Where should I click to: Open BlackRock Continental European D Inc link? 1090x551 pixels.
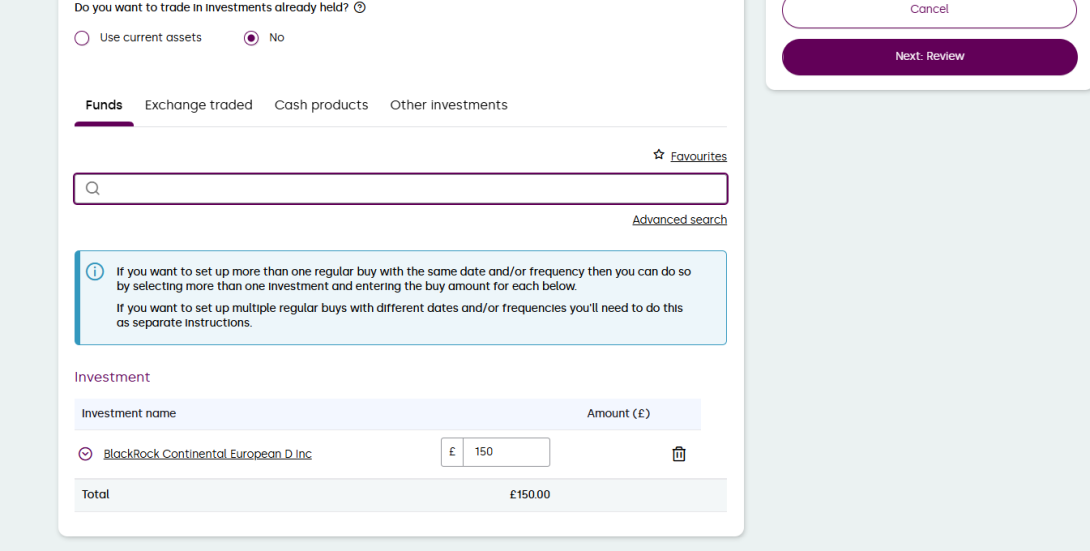207,454
